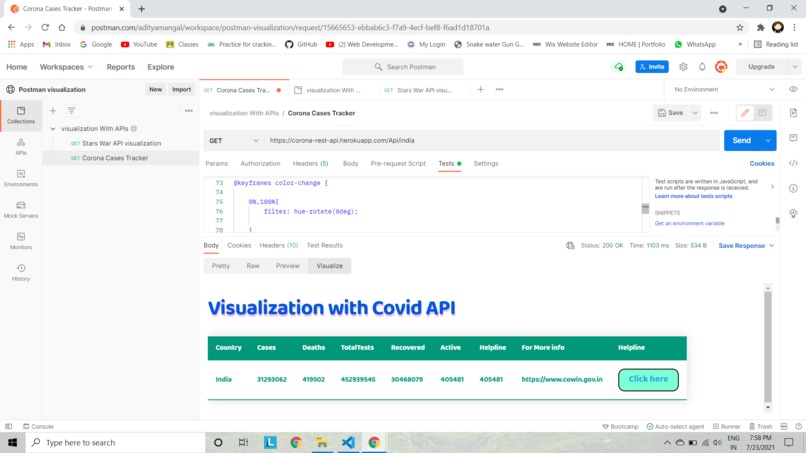806x453 pixels.
Task: Click the Send button
Action: tap(741, 140)
